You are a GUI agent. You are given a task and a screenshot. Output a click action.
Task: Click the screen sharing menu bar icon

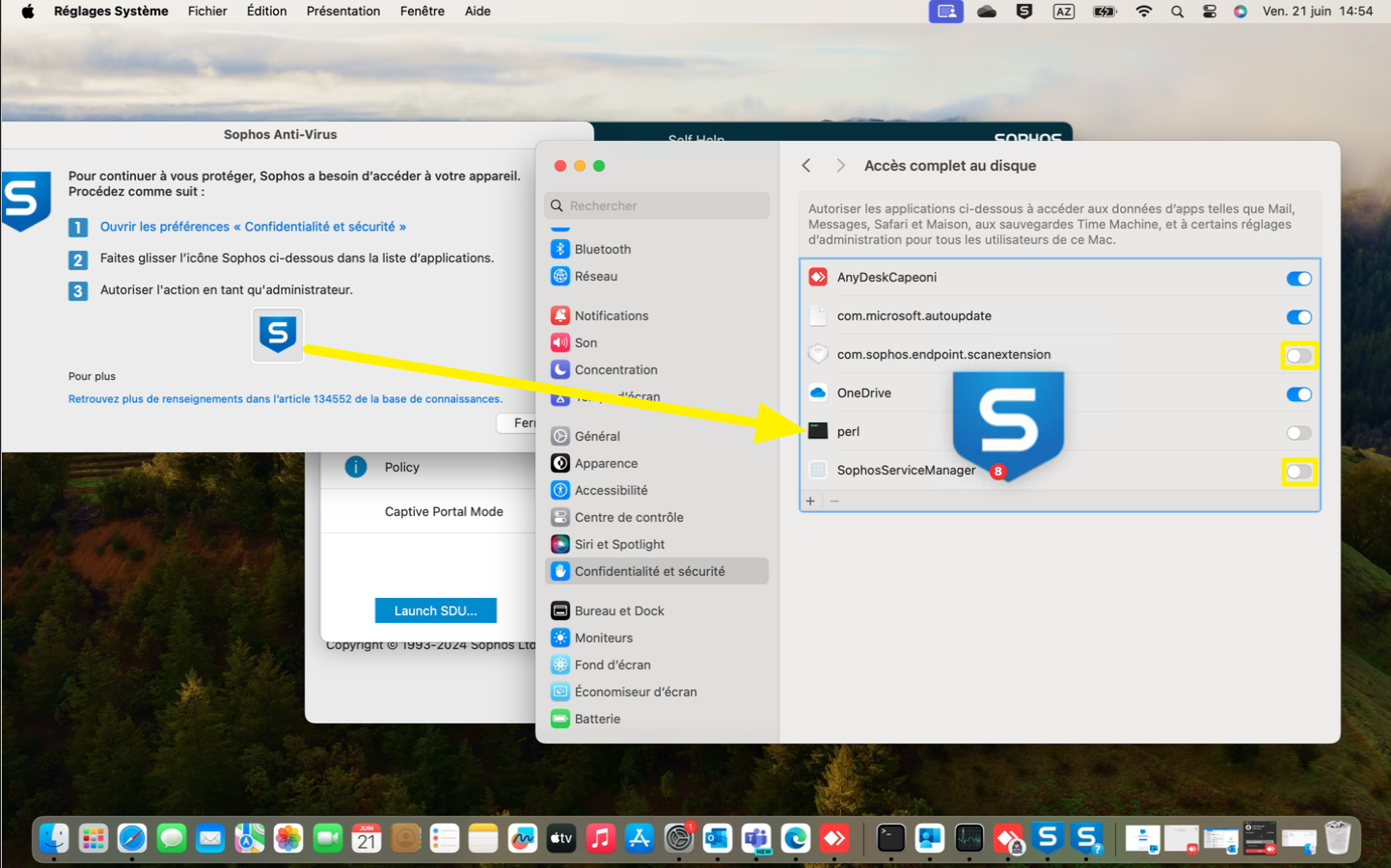point(946,12)
